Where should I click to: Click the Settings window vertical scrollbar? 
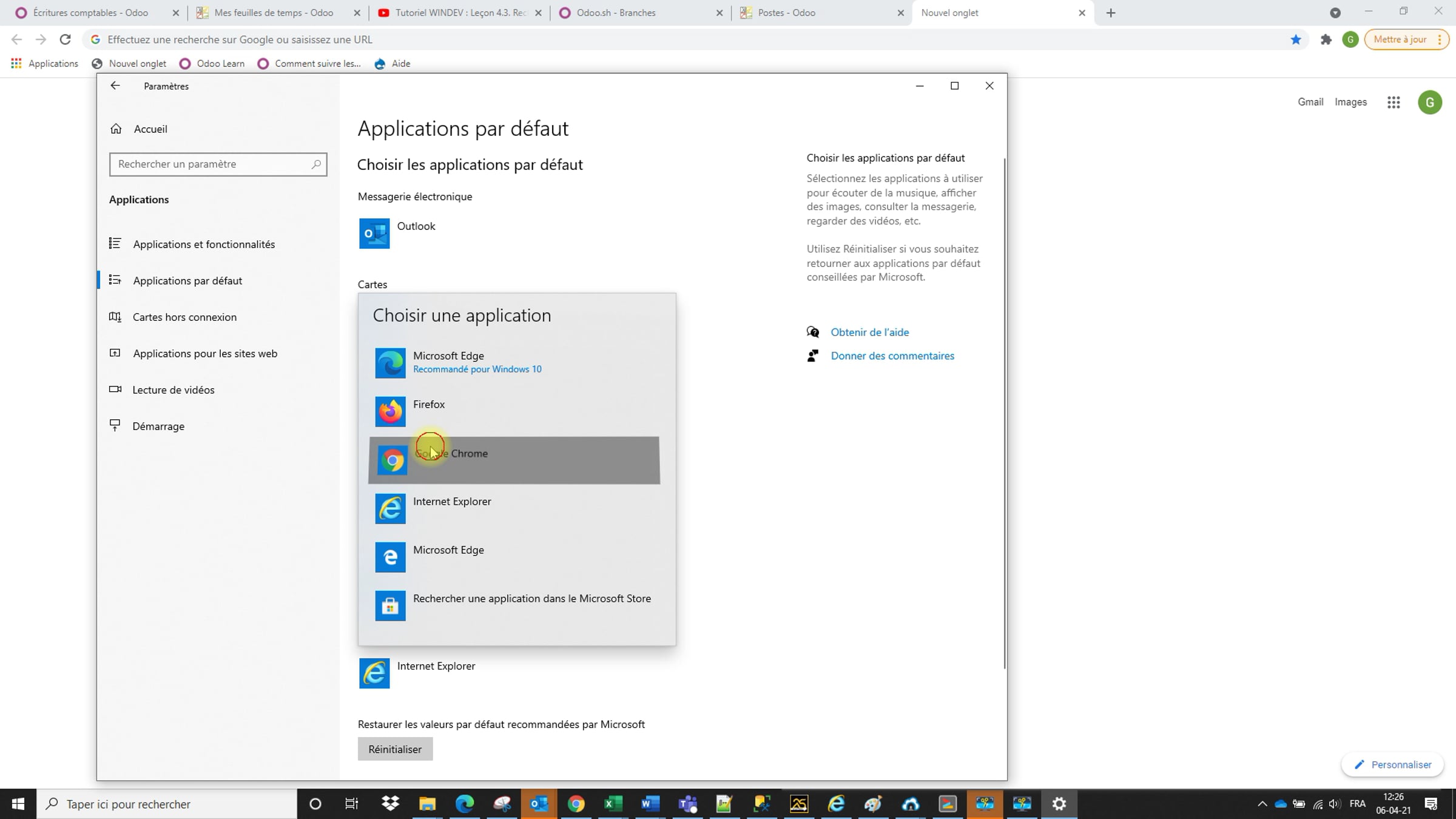click(1005, 413)
